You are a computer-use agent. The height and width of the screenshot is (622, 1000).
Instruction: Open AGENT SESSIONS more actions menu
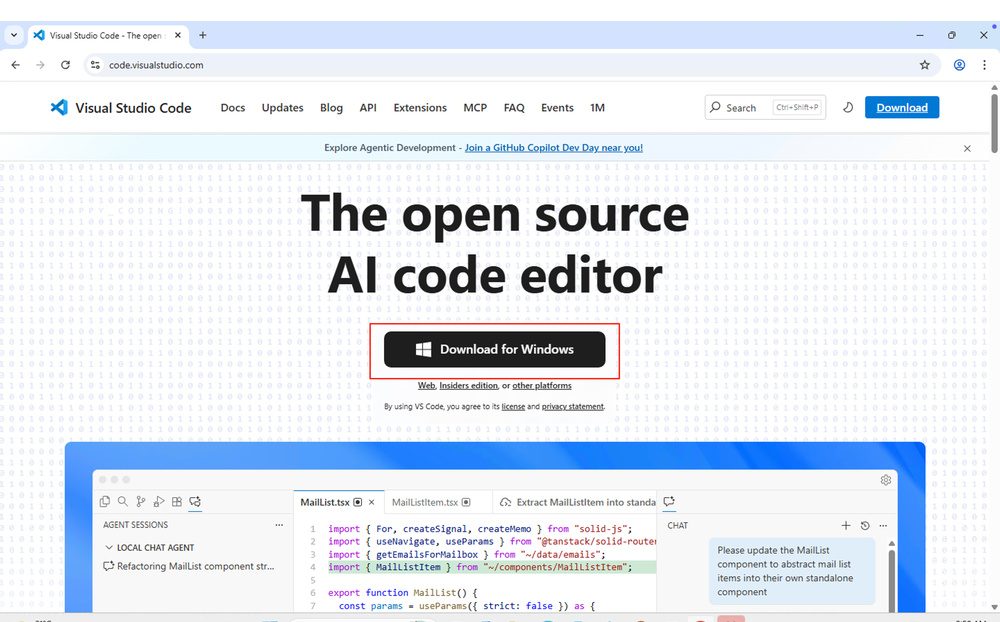[279, 525]
